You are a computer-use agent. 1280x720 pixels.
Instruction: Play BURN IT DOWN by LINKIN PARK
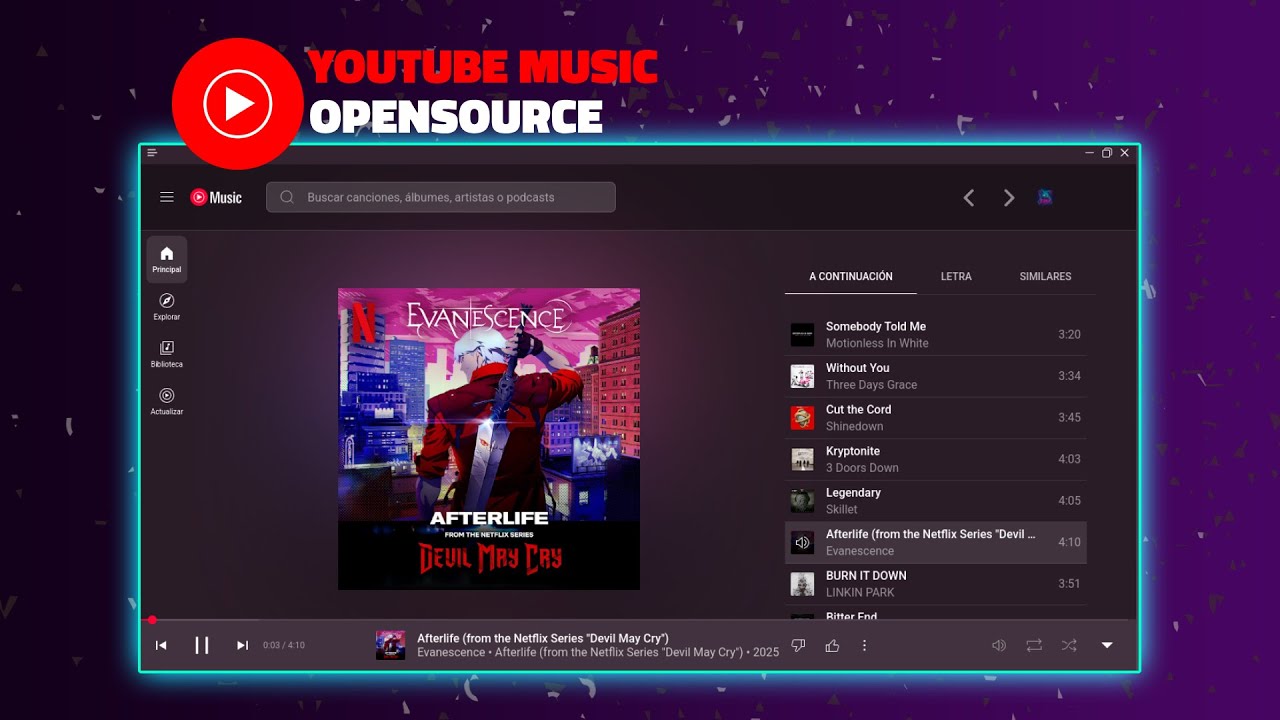coord(935,584)
